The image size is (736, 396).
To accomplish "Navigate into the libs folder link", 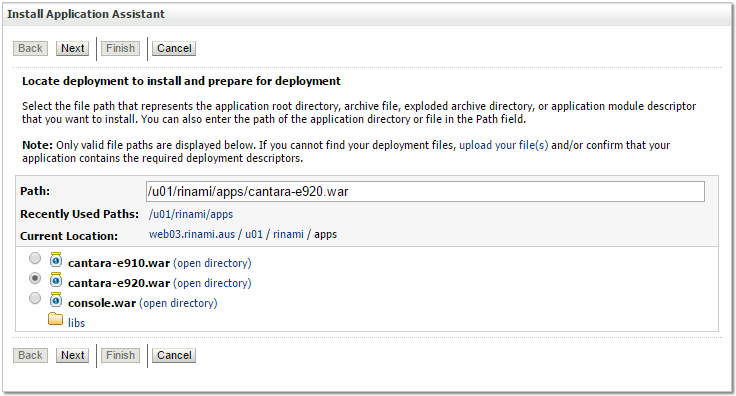I will click(x=77, y=323).
